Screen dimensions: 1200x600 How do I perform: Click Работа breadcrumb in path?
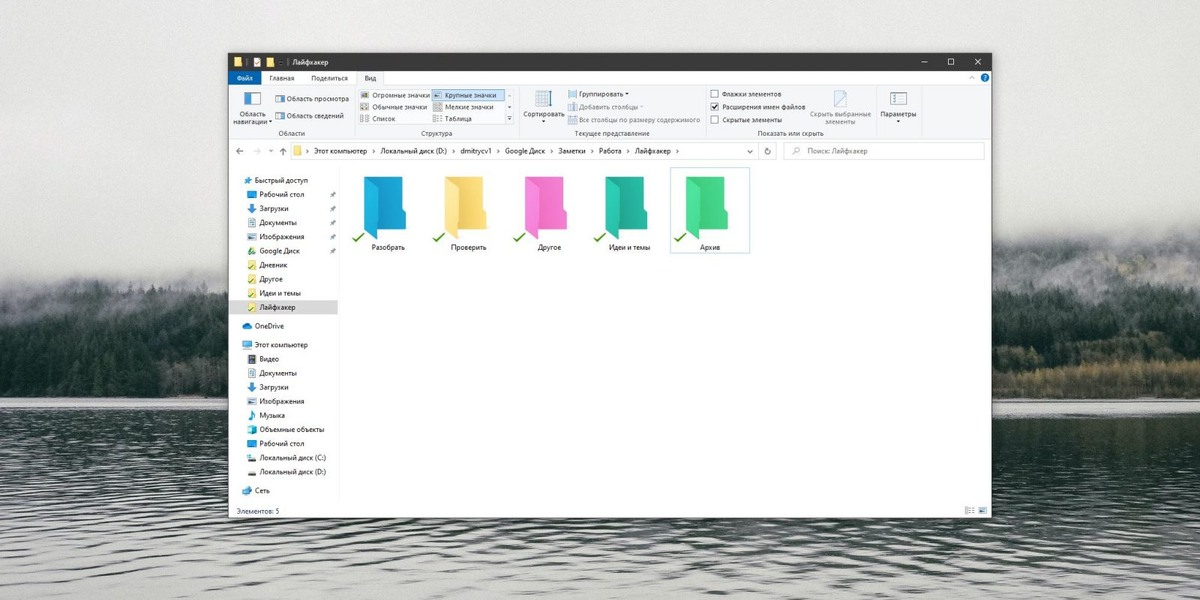pyautogui.click(x=610, y=151)
